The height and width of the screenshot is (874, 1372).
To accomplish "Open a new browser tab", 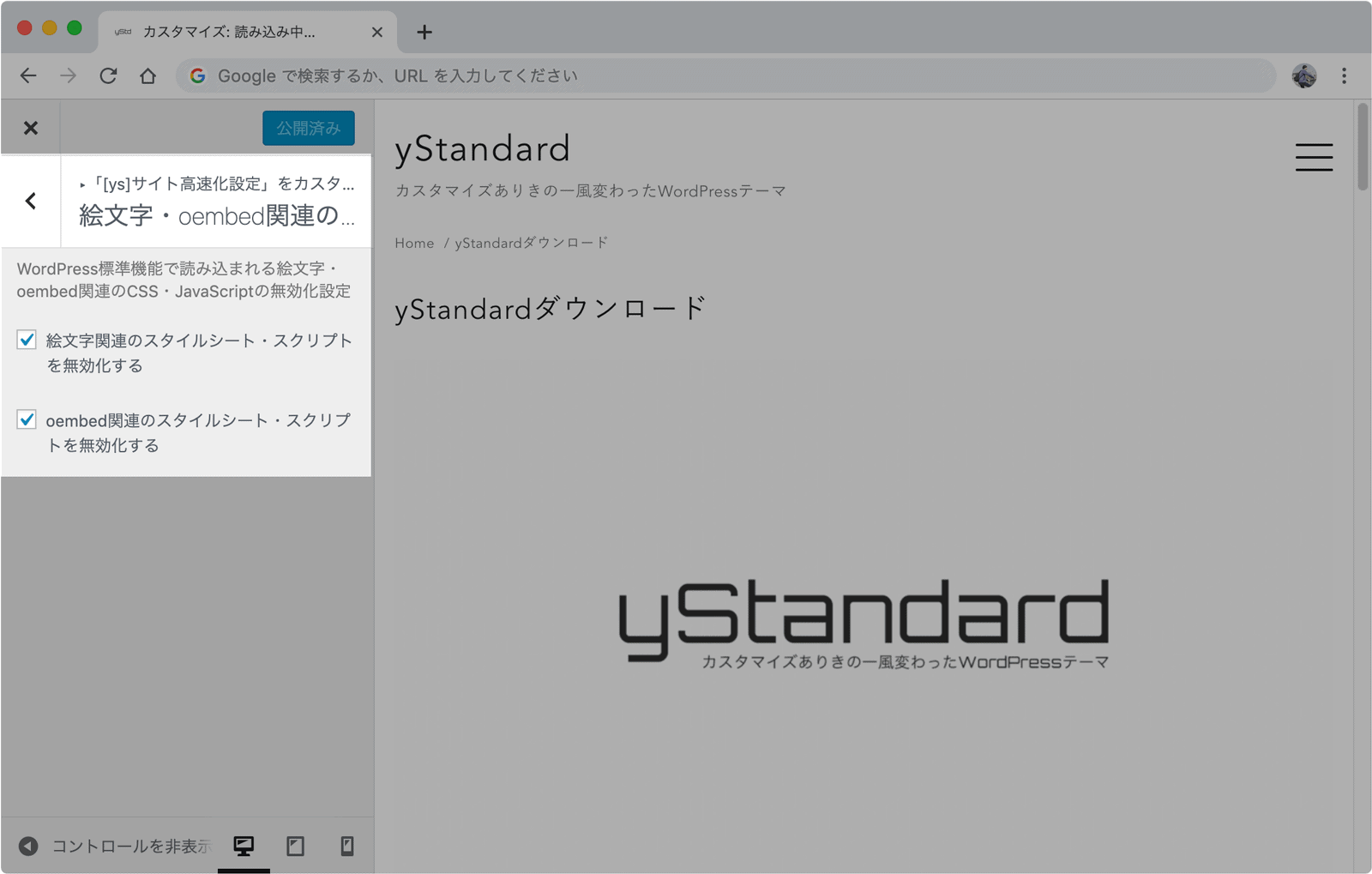I will pos(424,32).
